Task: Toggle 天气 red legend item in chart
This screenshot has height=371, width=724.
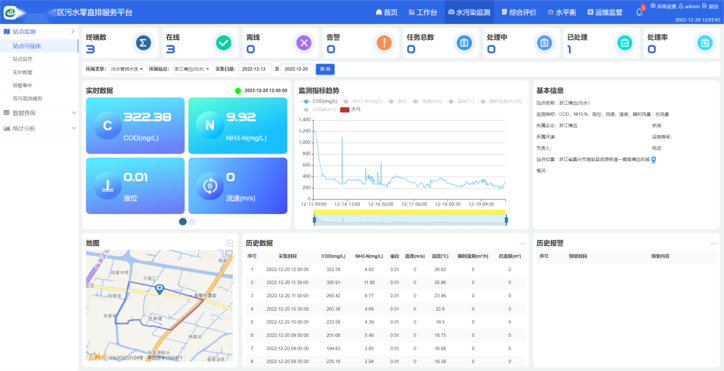Action: (x=350, y=109)
